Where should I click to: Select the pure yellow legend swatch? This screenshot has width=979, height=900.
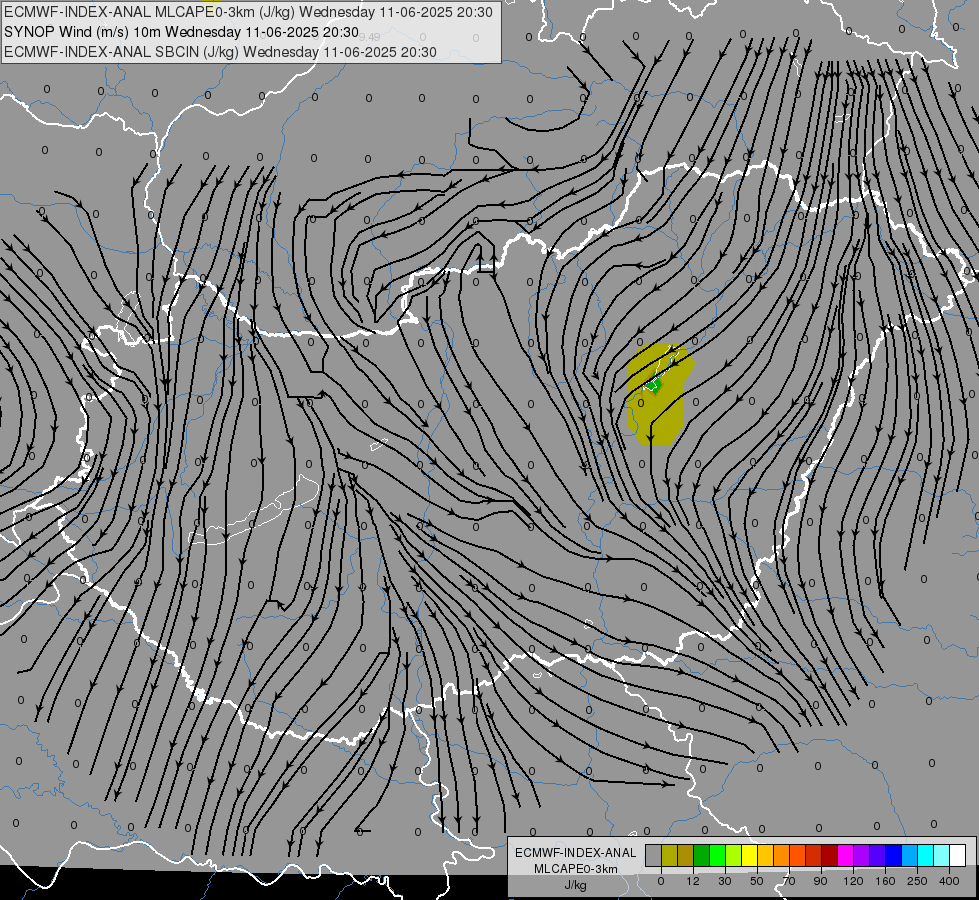tap(749, 855)
